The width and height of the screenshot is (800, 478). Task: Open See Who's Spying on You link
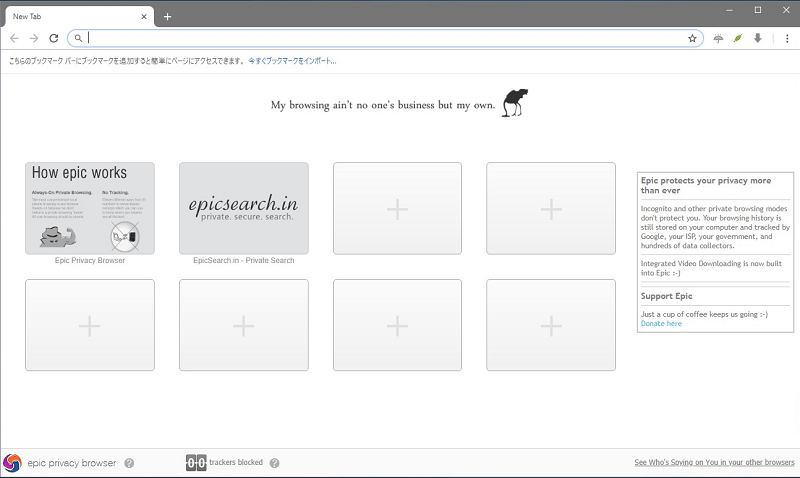(714, 462)
